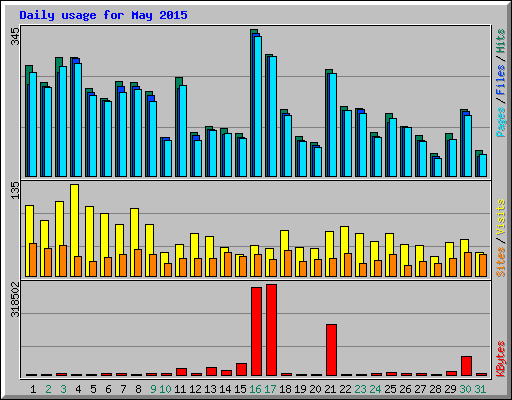The height and width of the screenshot is (400, 512).
Task: Click the Pages / Files / Hits legend
Action: (x=501, y=83)
